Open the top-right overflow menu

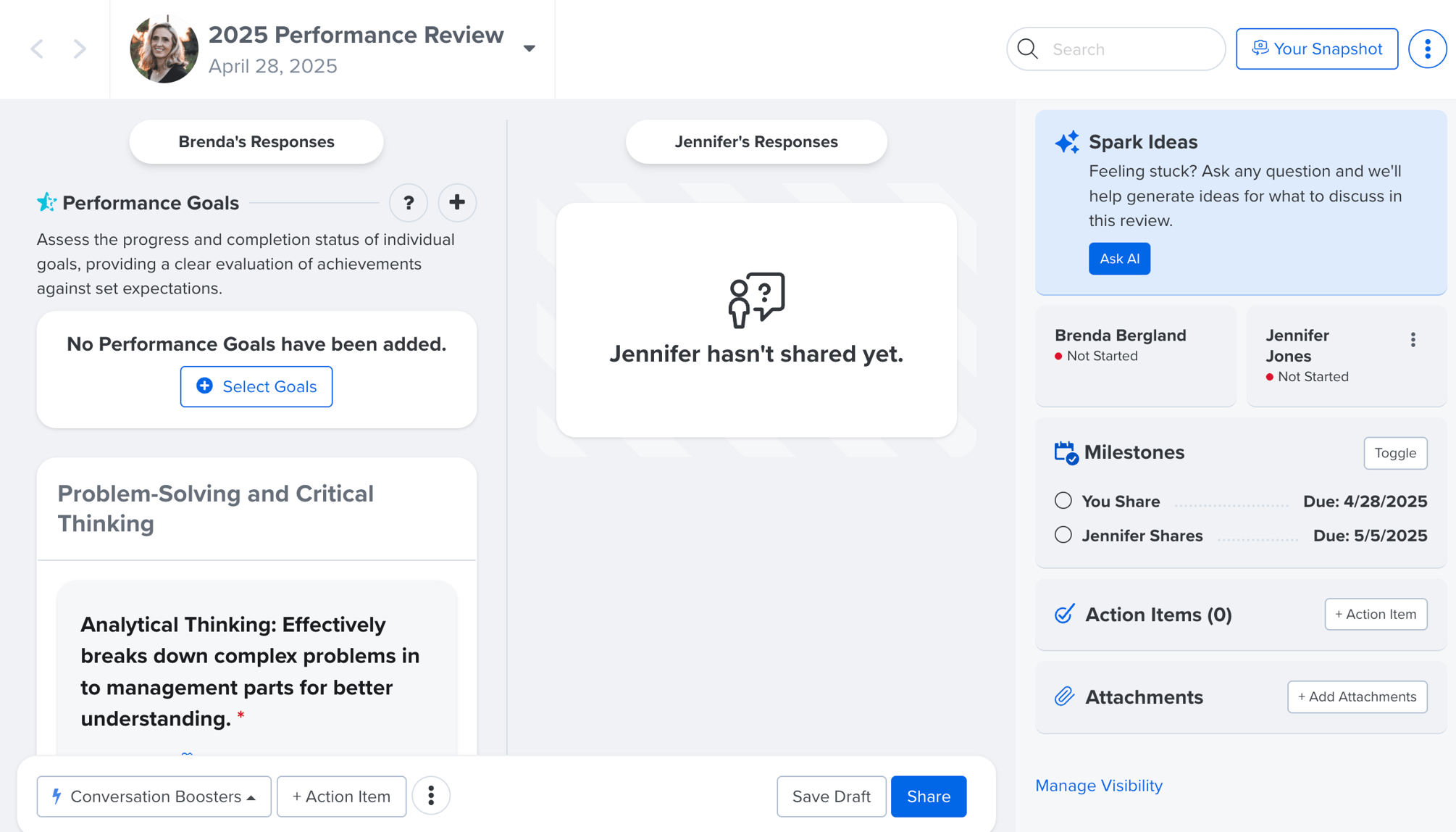(x=1427, y=48)
